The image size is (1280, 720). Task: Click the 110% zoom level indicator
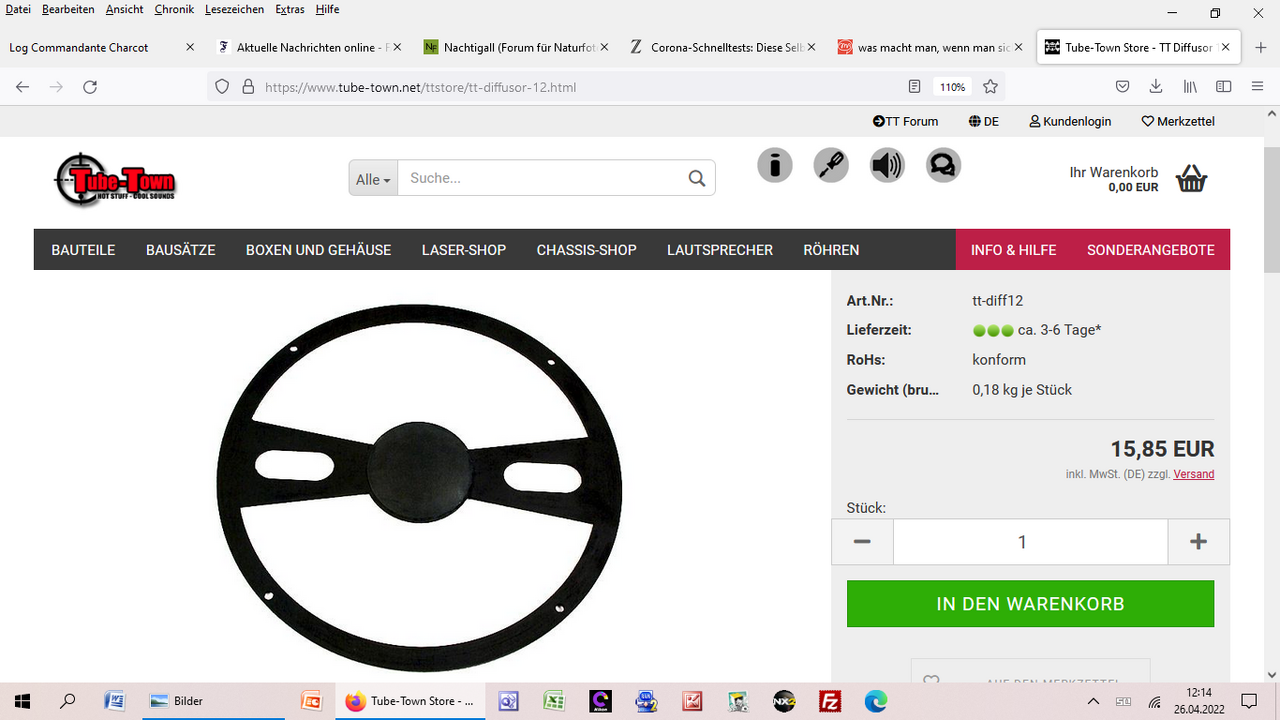click(951, 87)
